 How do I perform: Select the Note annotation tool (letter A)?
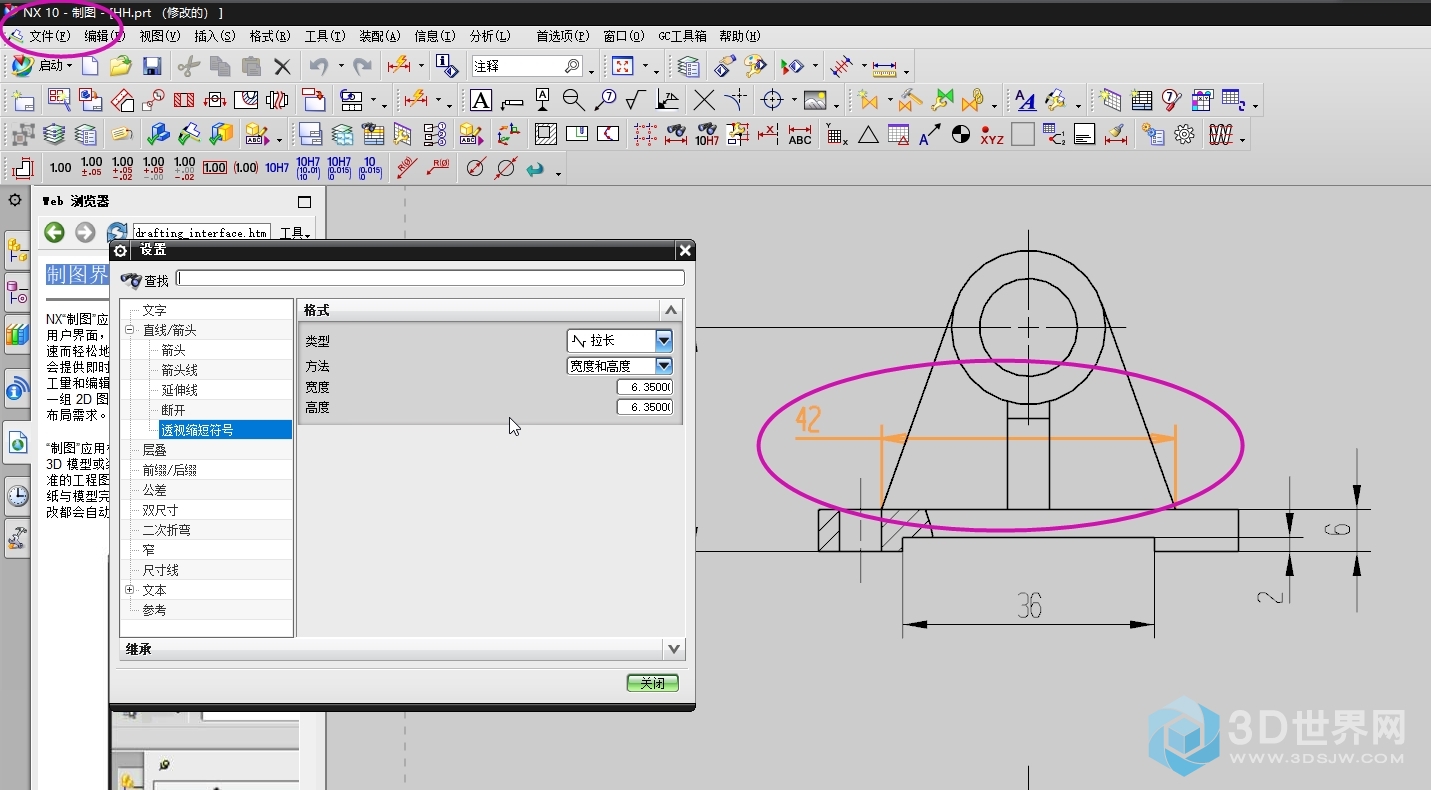481,101
